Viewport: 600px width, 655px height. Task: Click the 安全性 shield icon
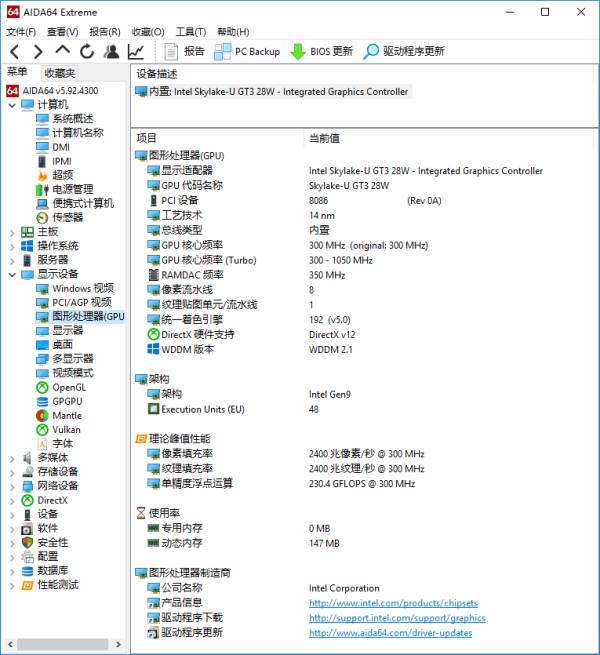point(27,543)
